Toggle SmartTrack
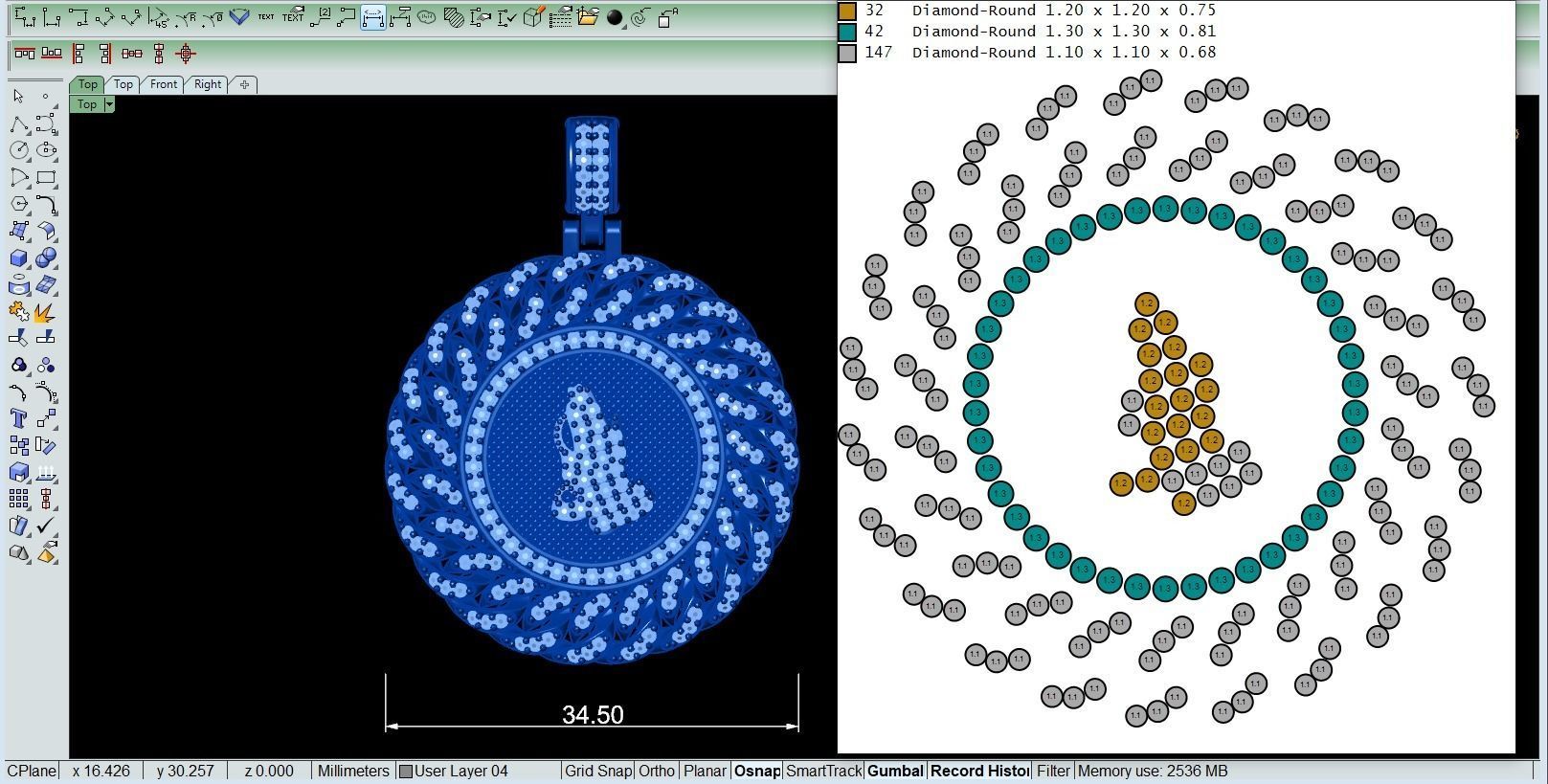The width and height of the screenshot is (1548, 784). pyautogui.click(x=824, y=771)
